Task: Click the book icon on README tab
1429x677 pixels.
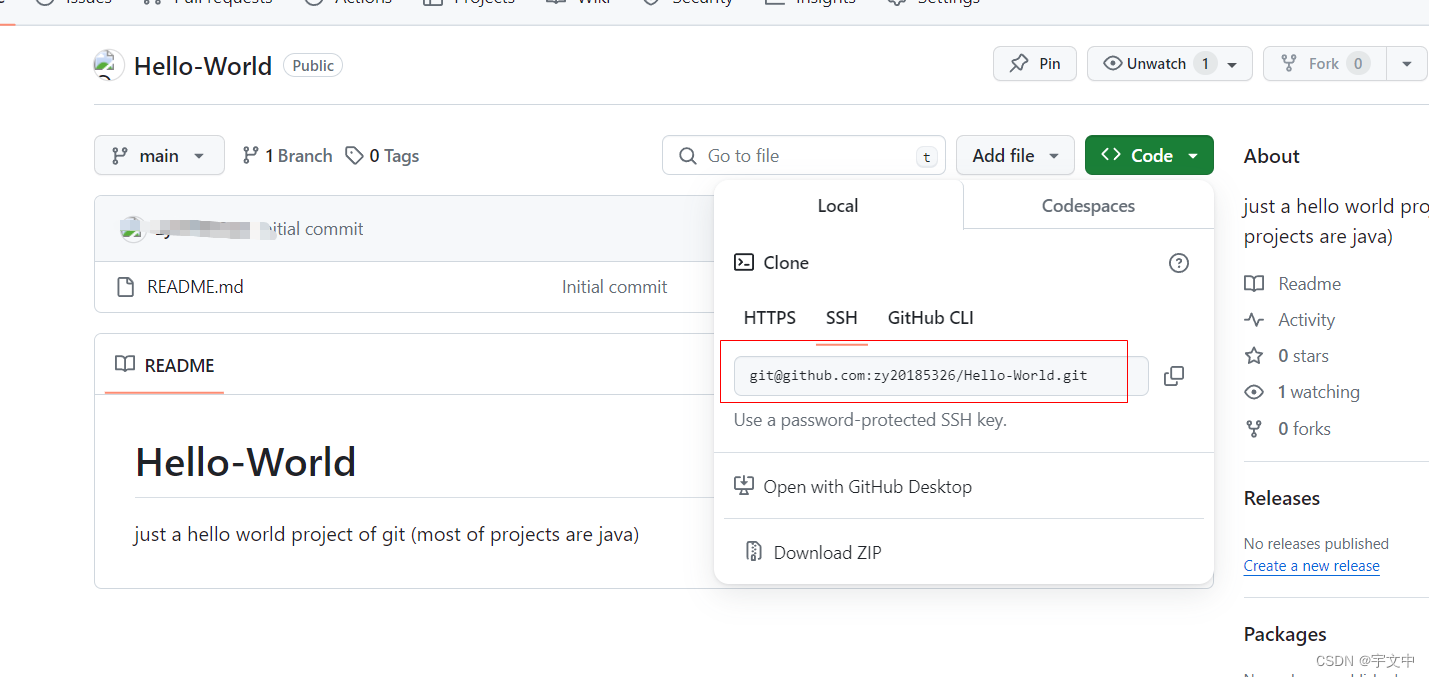Action: click(125, 364)
